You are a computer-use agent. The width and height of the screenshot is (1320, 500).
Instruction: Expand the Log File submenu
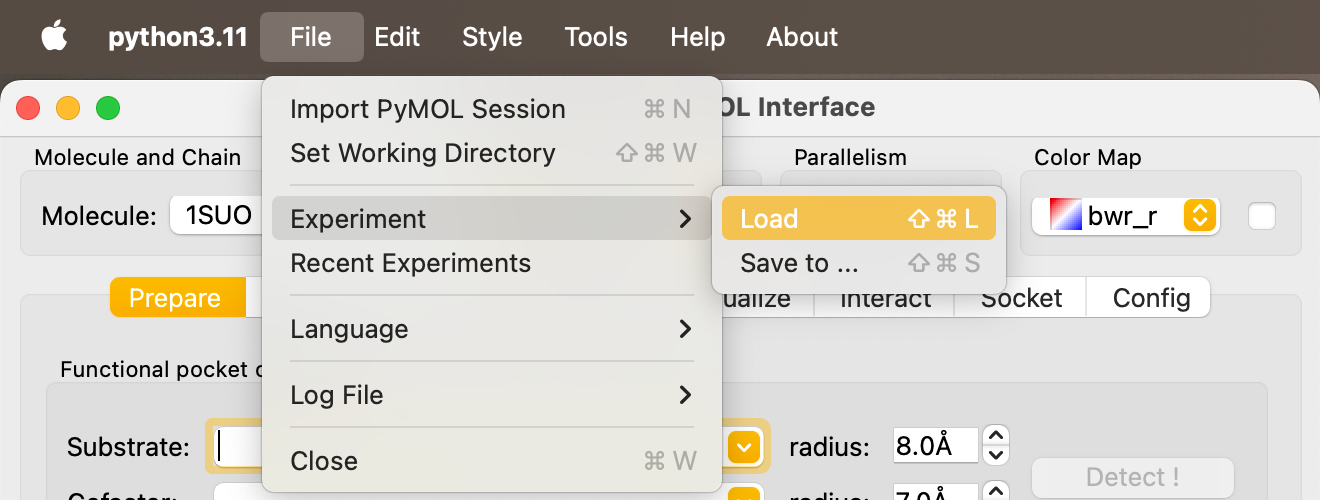point(492,395)
